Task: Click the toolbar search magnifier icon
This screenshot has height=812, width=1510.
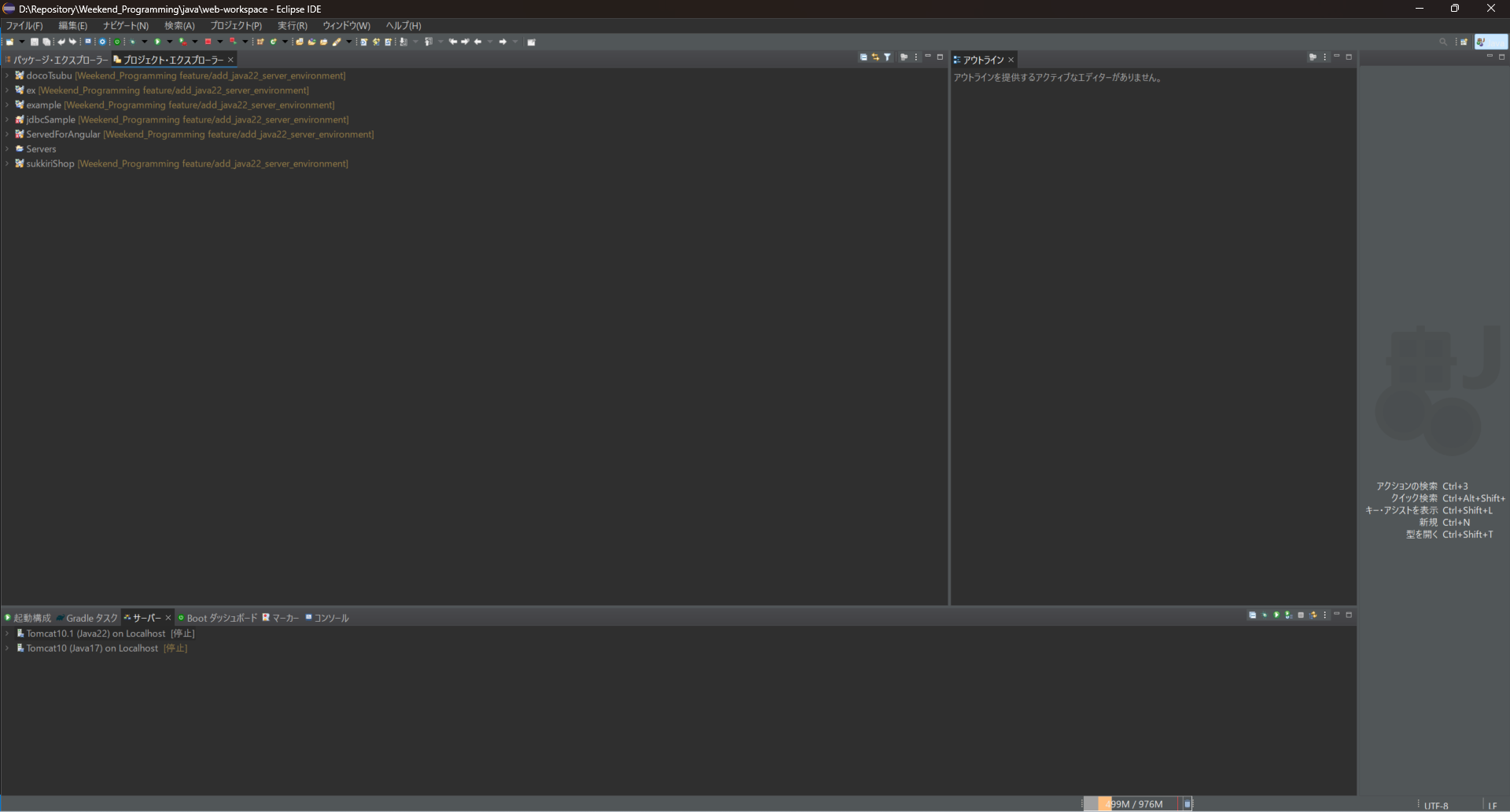Action: pyautogui.click(x=1443, y=42)
